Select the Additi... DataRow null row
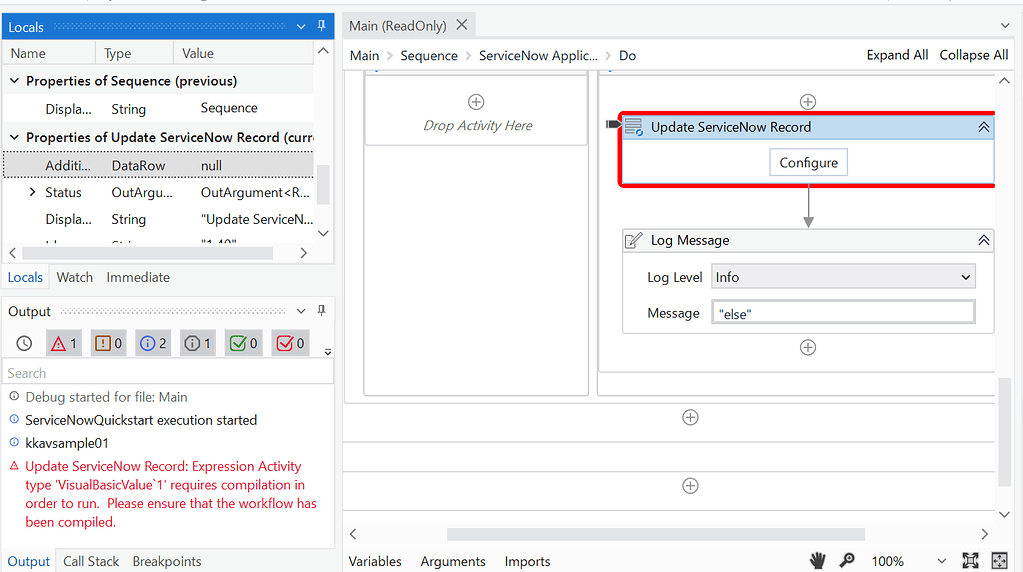The image size is (1023, 572). [x=159, y=166]
